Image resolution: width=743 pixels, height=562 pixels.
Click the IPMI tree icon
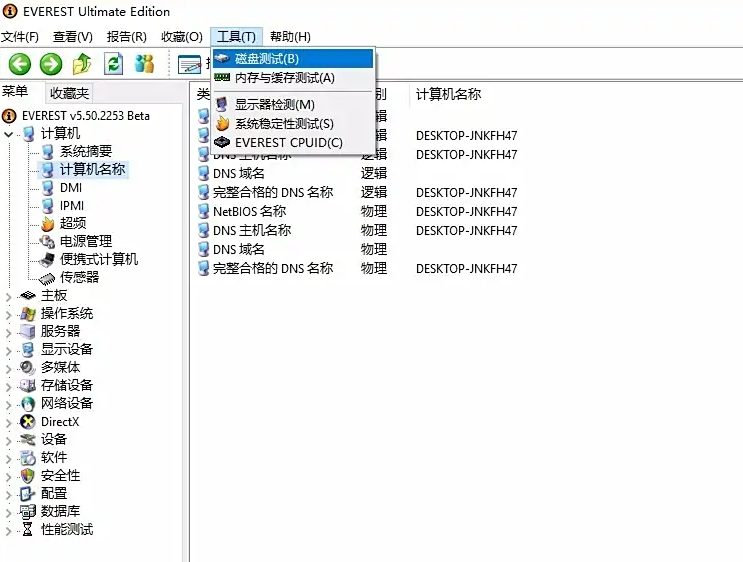click(47, 206)
